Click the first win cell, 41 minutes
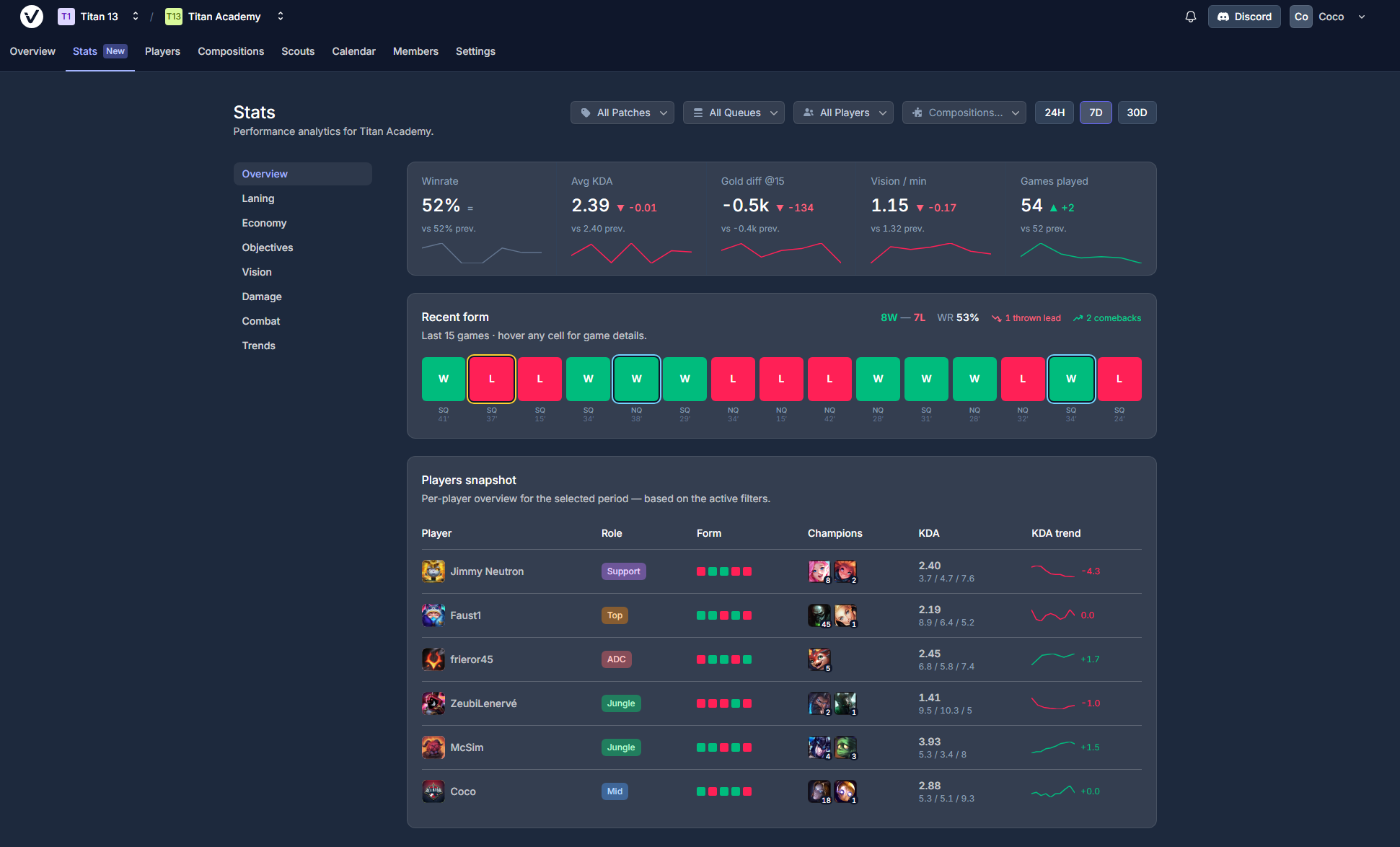Image resolution: width=1400 pixels, height=847 pixels. tap(444, 379)
